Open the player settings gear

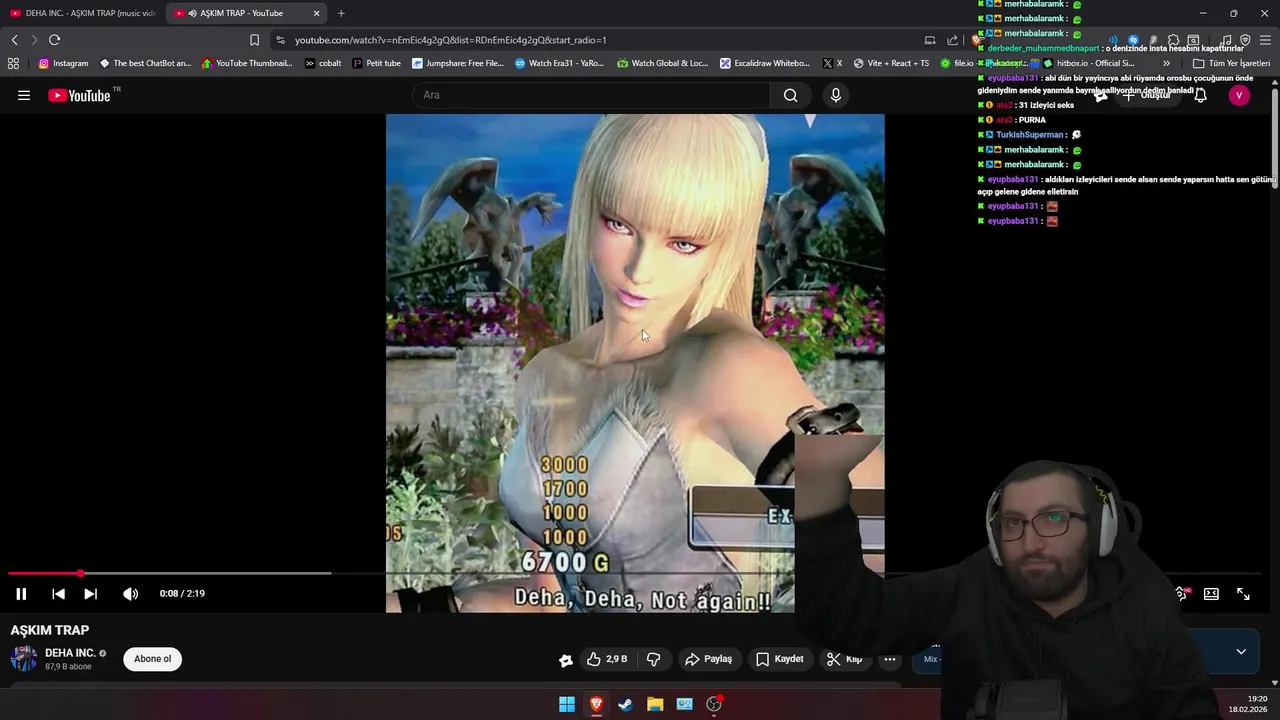click(1181, 593)
